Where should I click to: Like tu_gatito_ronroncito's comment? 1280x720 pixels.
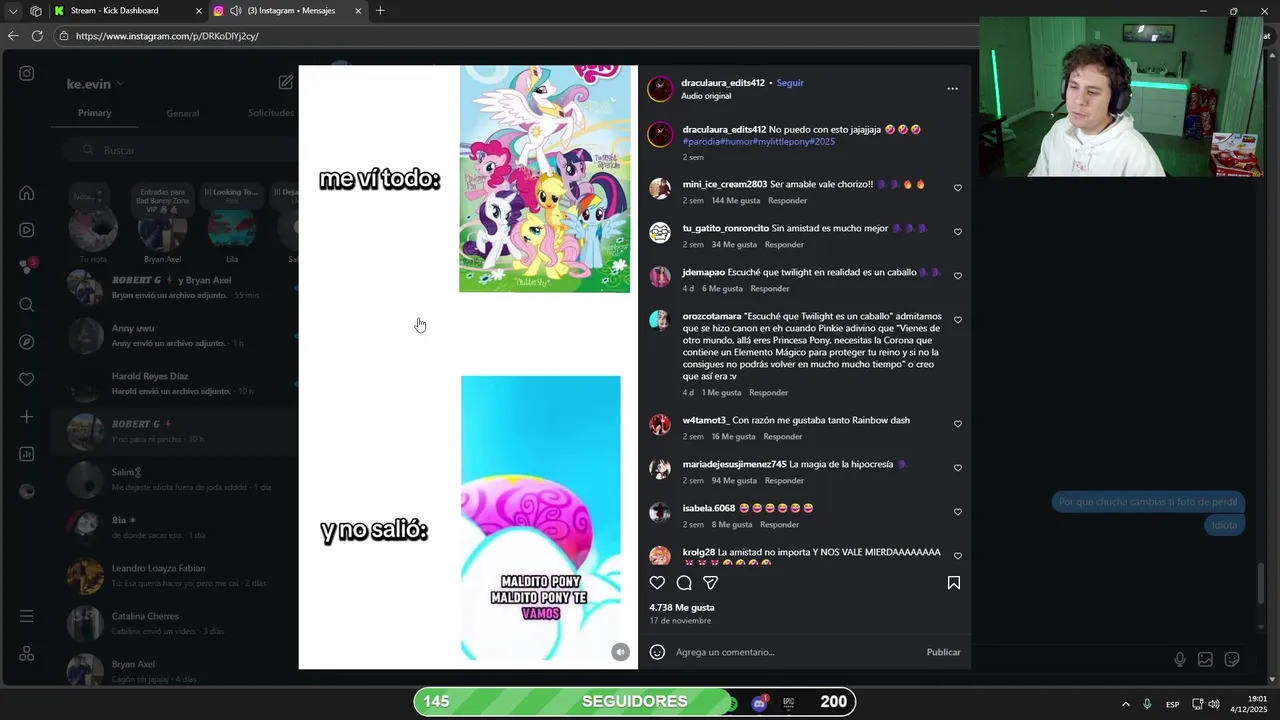click(957, 232)
